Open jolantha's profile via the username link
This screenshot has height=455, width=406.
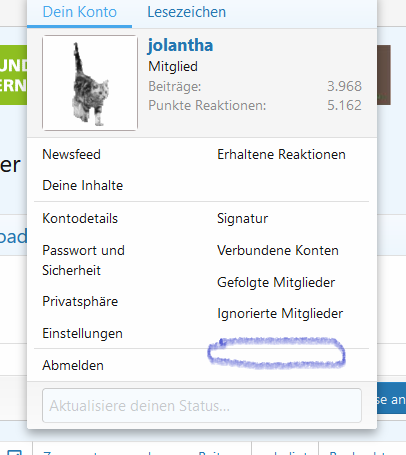tap(180, 45)
